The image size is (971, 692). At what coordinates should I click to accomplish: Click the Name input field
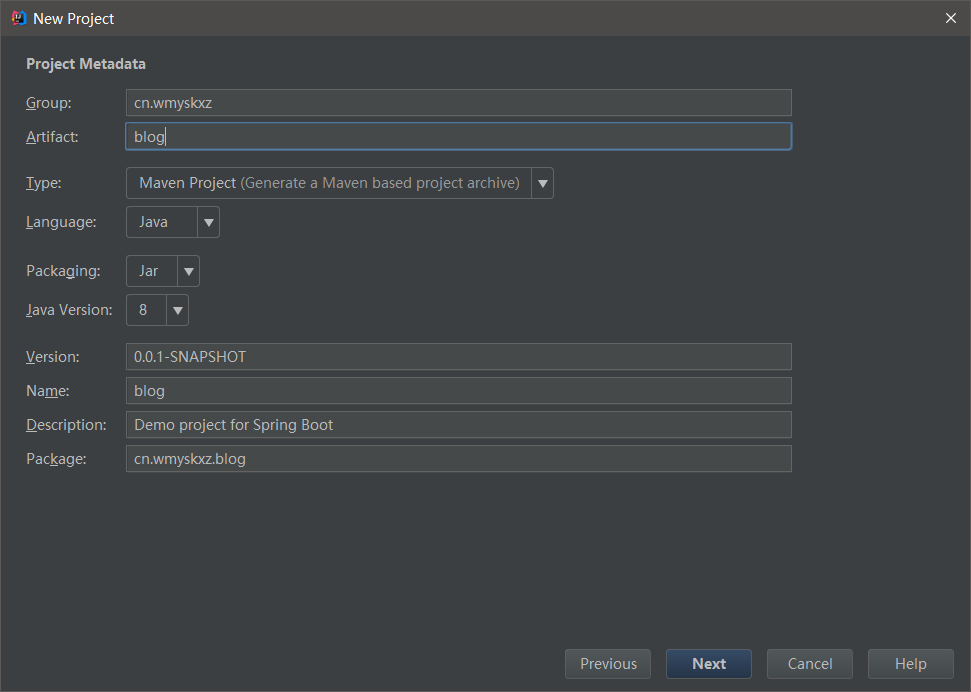458,391
